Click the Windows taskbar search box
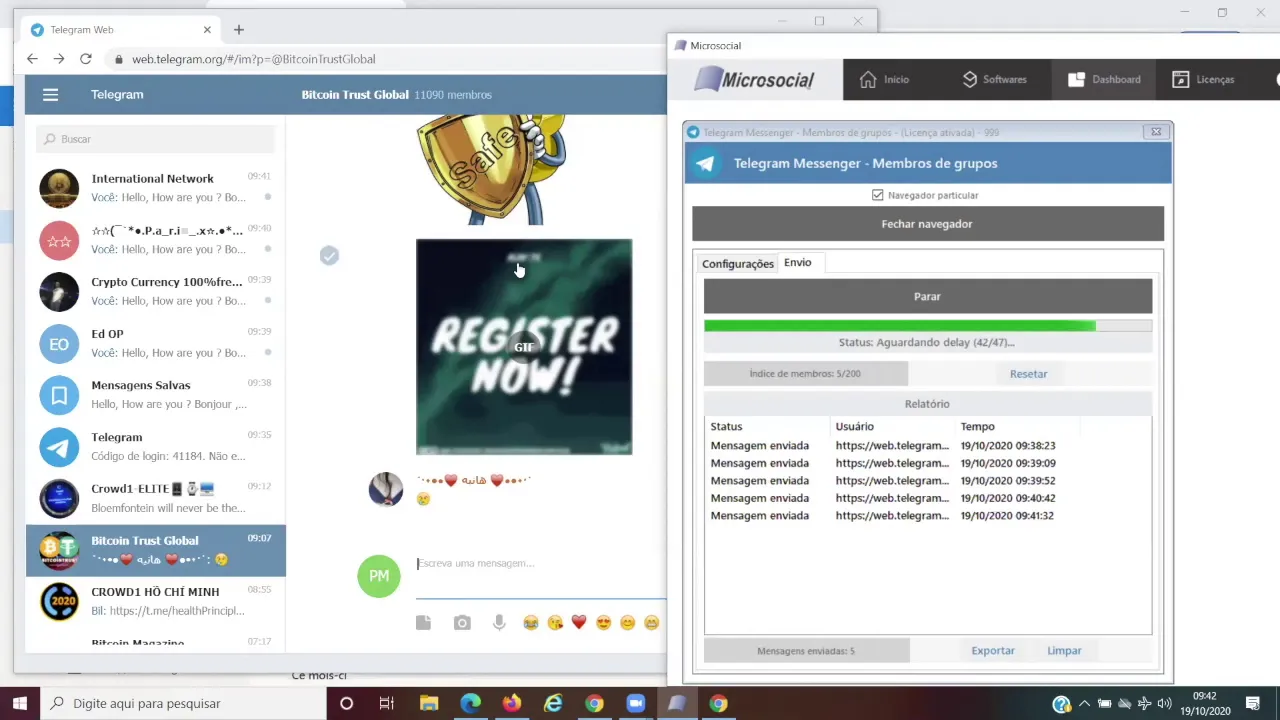This screenshot has height=720, width=1280. (x=183, y=704)
